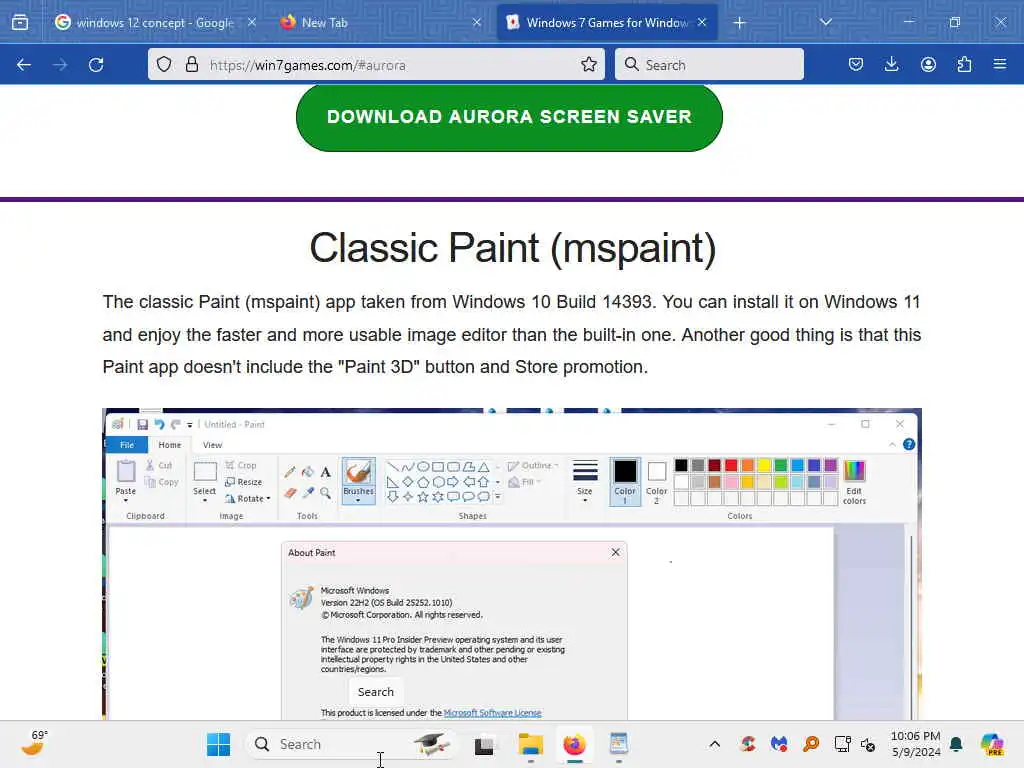This screenshot has height=768, width=1024.
Task: Open the orange magnifier tray icon
Action: pyautogui.click(x=810, y=743)
